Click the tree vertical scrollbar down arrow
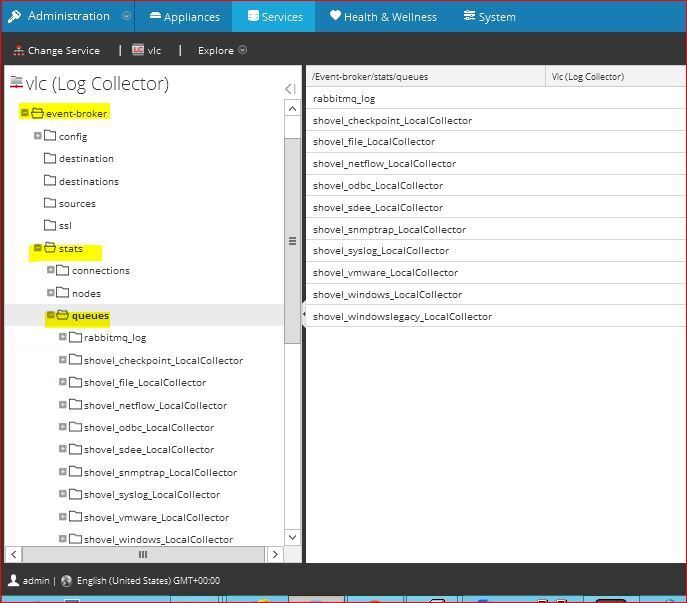The image size is (687, 603). point(292,537)
